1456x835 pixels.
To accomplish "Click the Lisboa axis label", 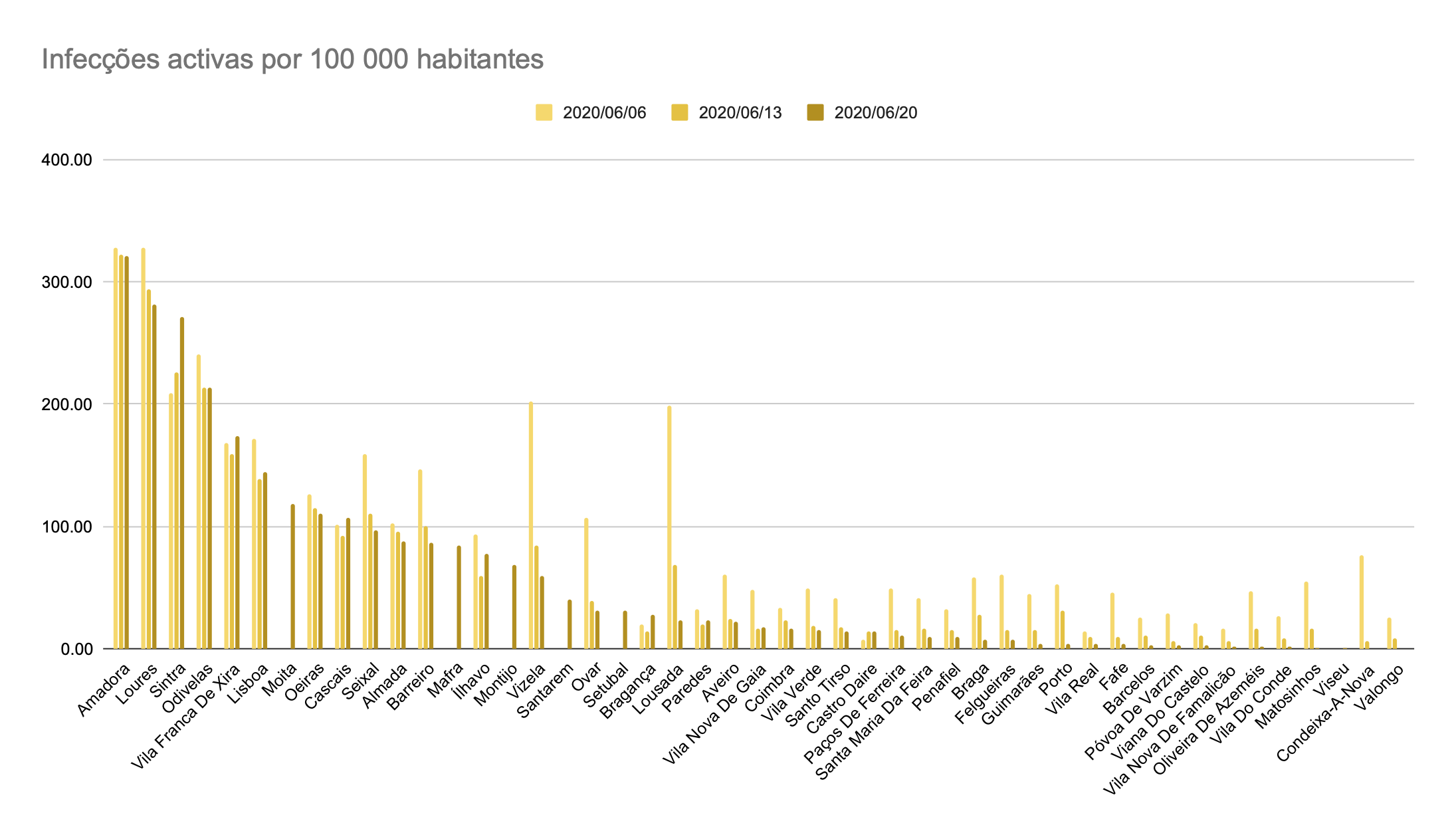I will click(x=248, y=683).
